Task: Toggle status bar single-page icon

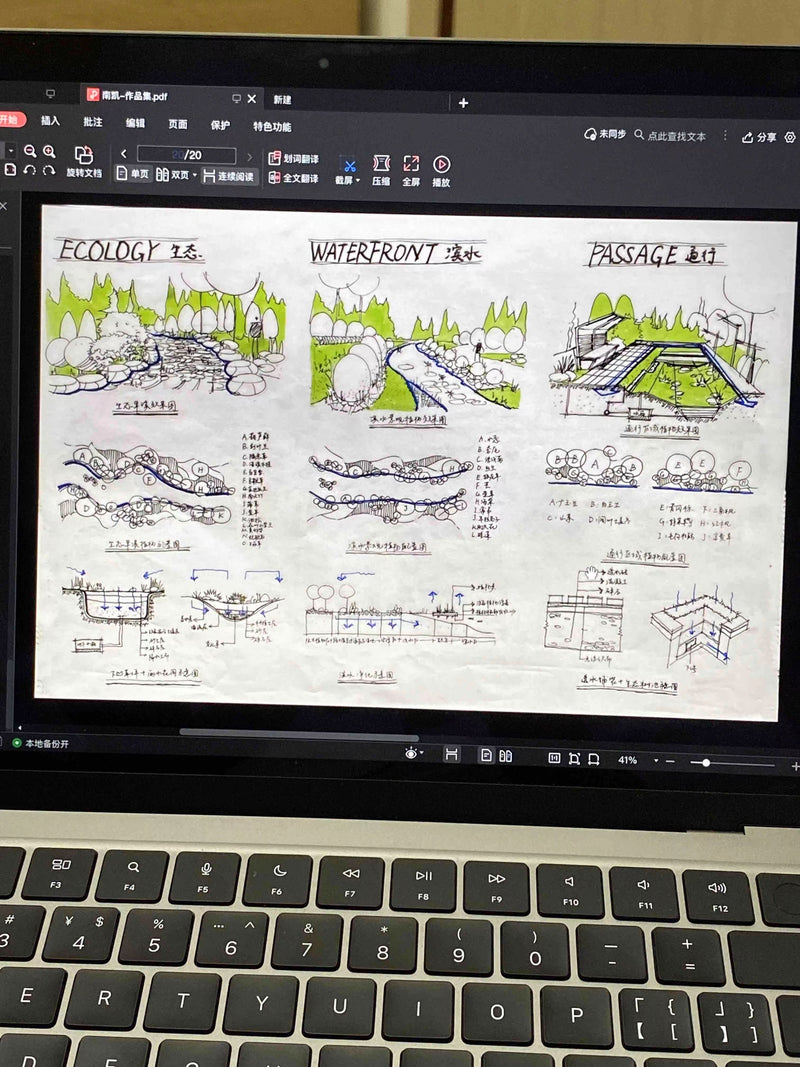Action: 486,755
